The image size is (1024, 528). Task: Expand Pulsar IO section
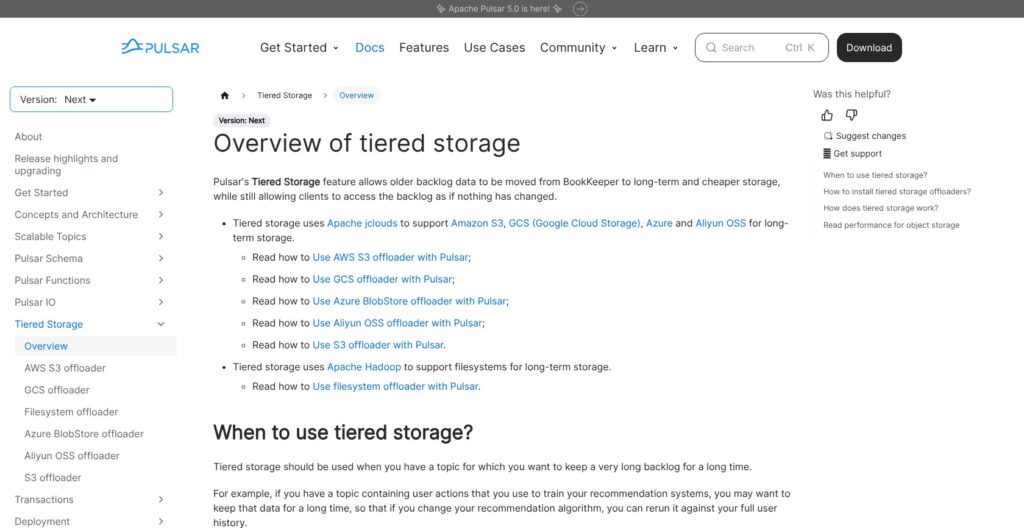click(x=161, y=302)
